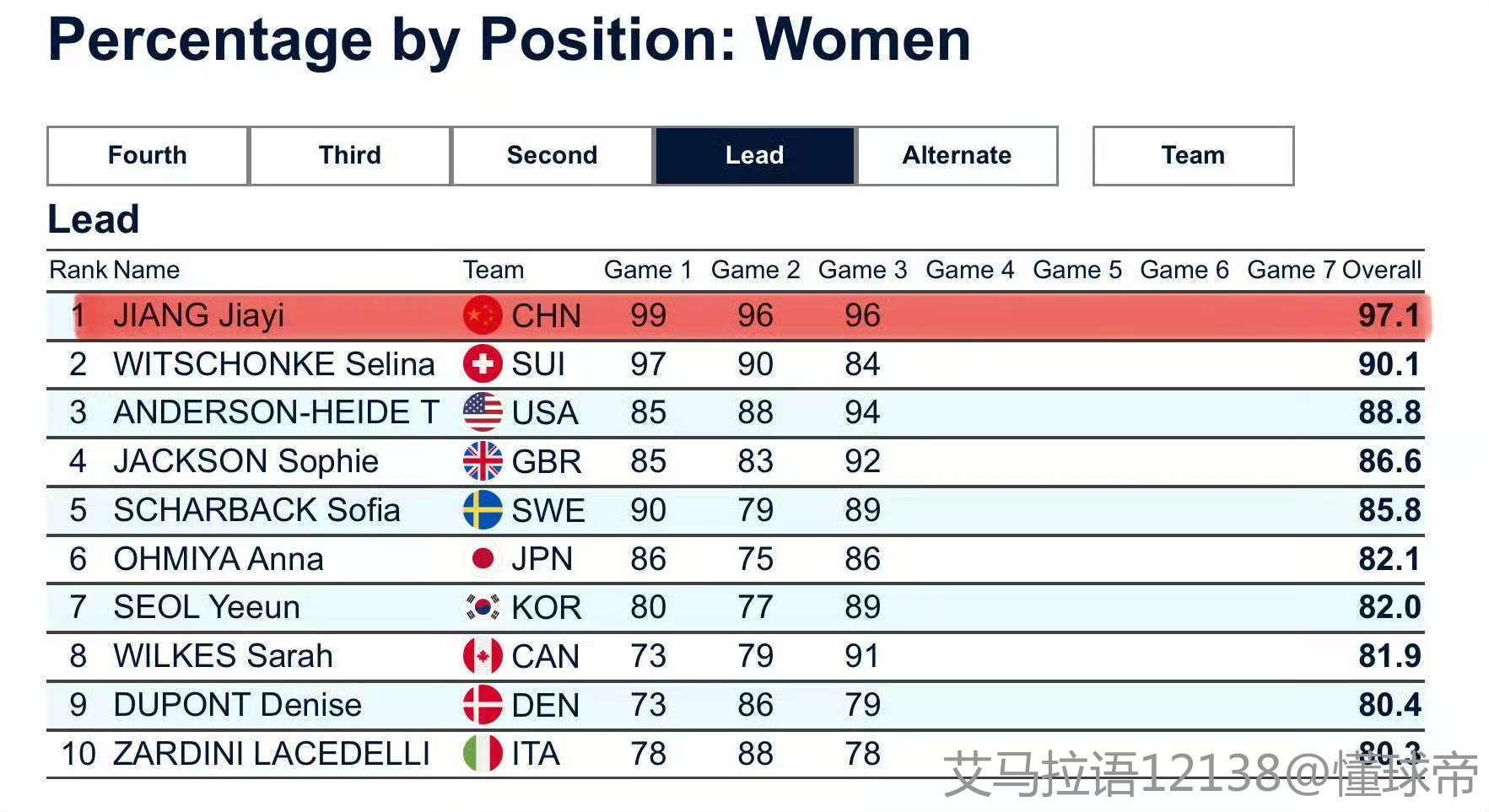1489x812 pixels.
Task: Click the Japan flag icon
Action: 483,558
